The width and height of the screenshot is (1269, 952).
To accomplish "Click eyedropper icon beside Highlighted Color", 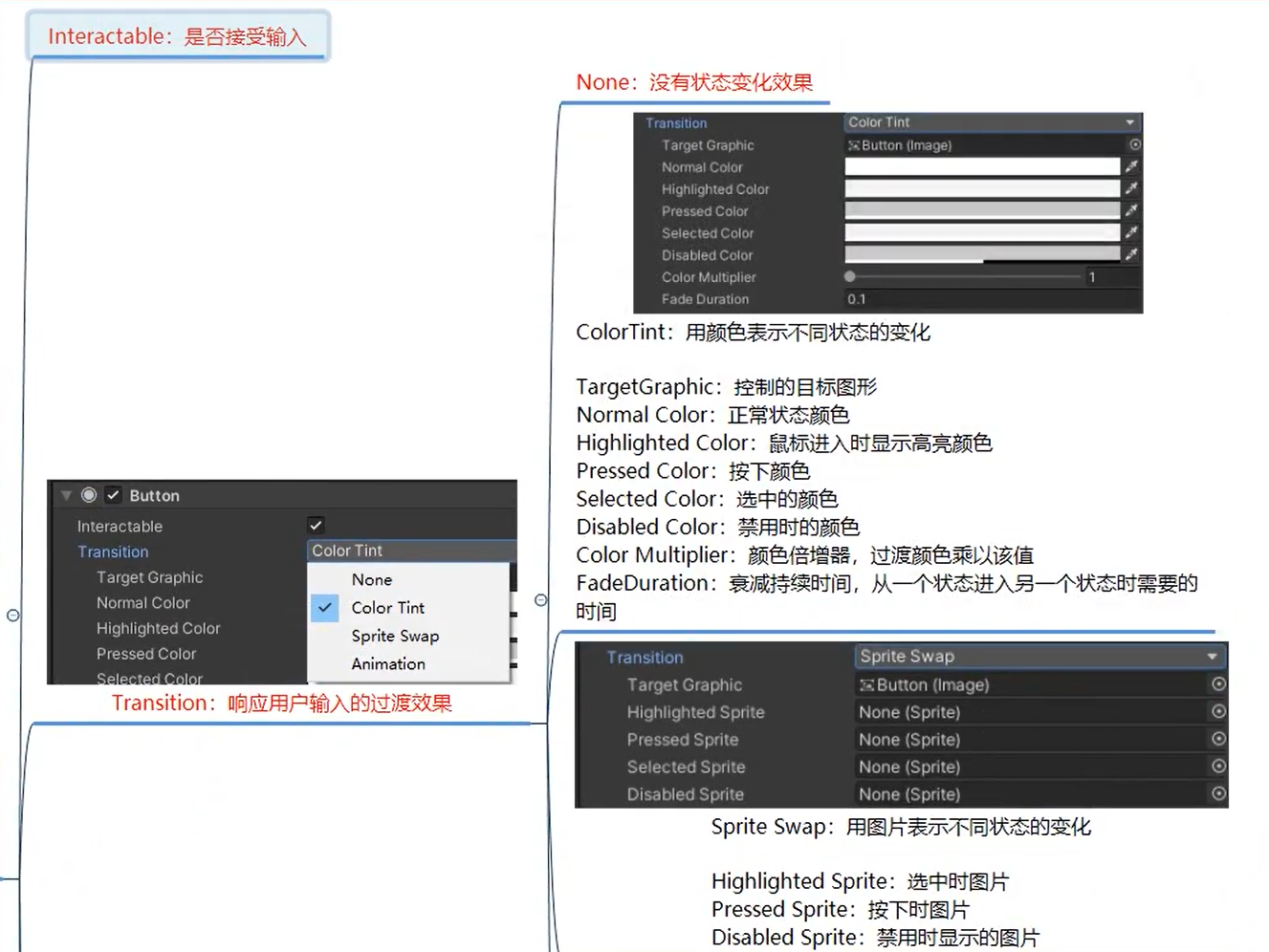I will click(x=1131, y=188).
